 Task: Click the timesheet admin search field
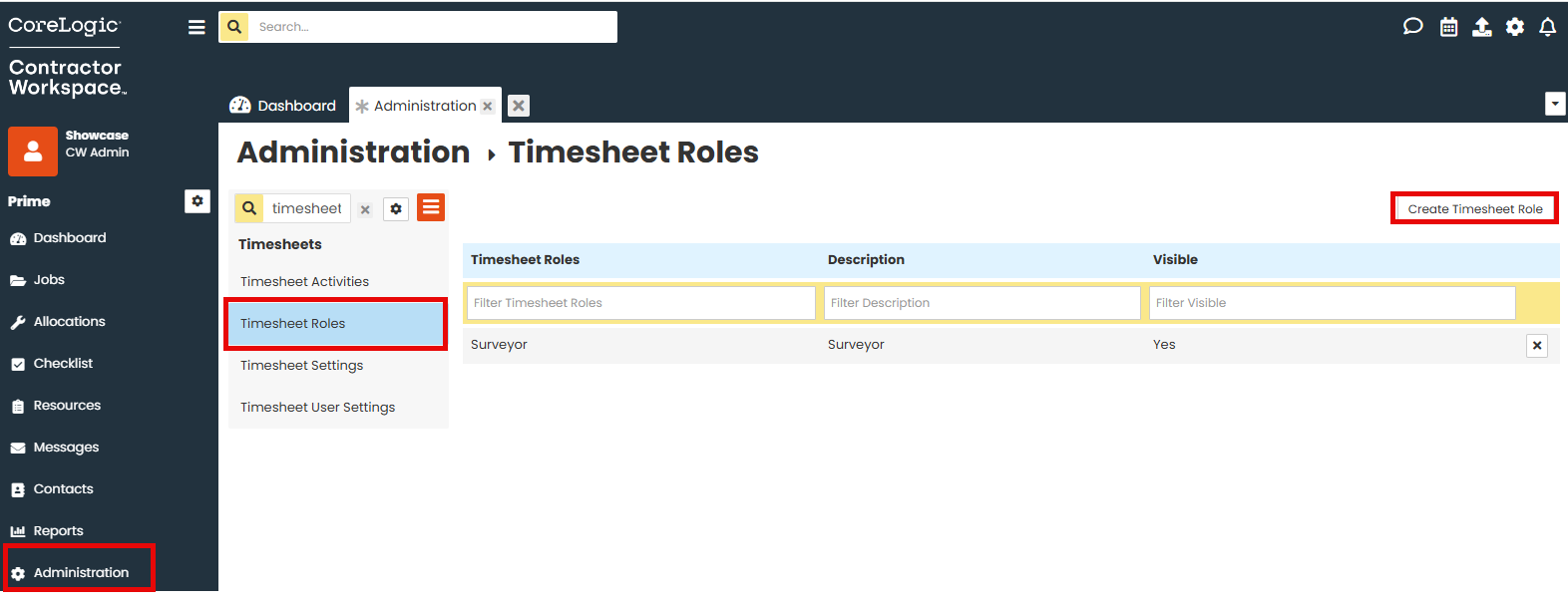point(307,208)
